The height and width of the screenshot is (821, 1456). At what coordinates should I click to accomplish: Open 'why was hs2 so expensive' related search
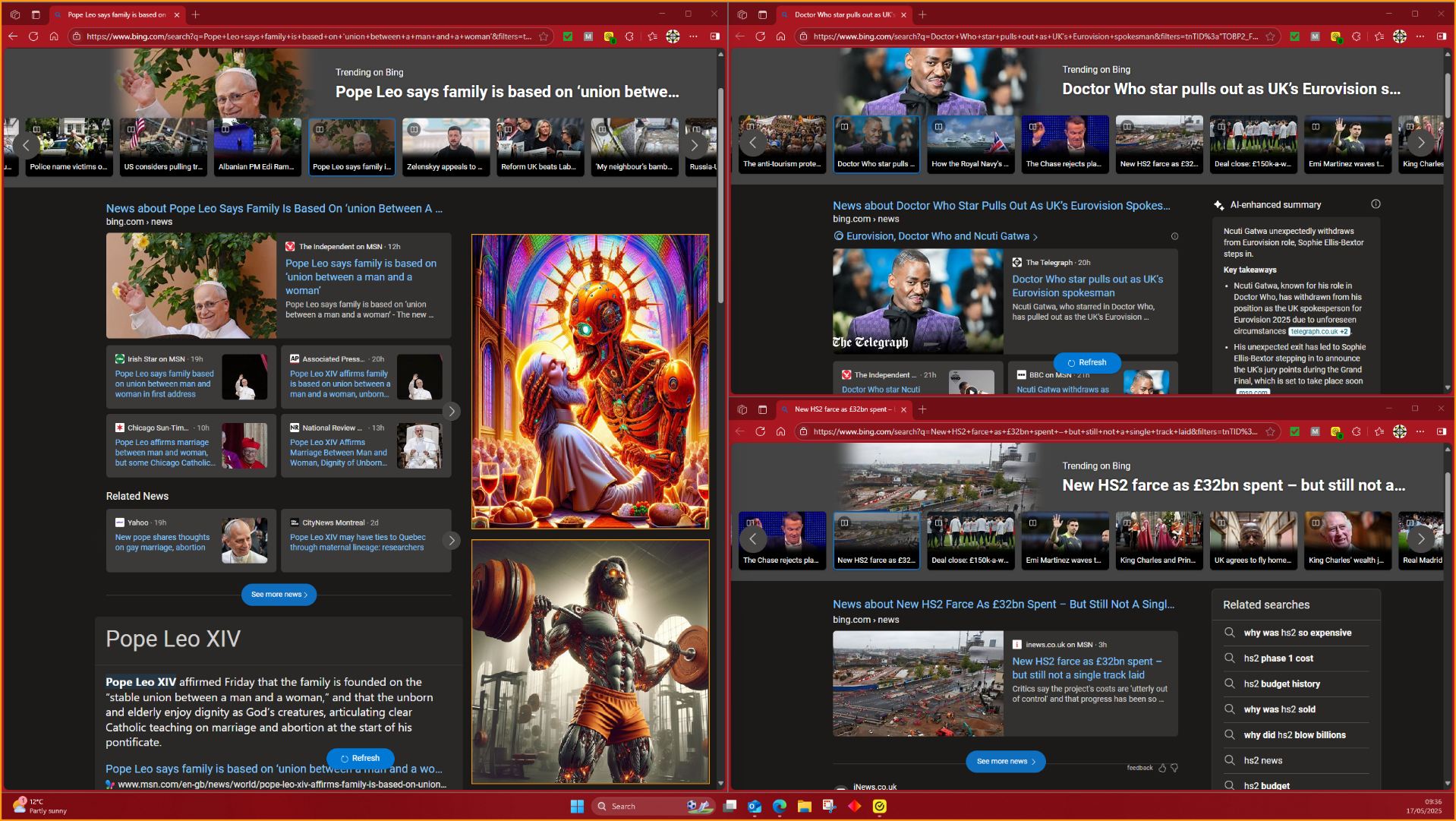(1297, 633)
